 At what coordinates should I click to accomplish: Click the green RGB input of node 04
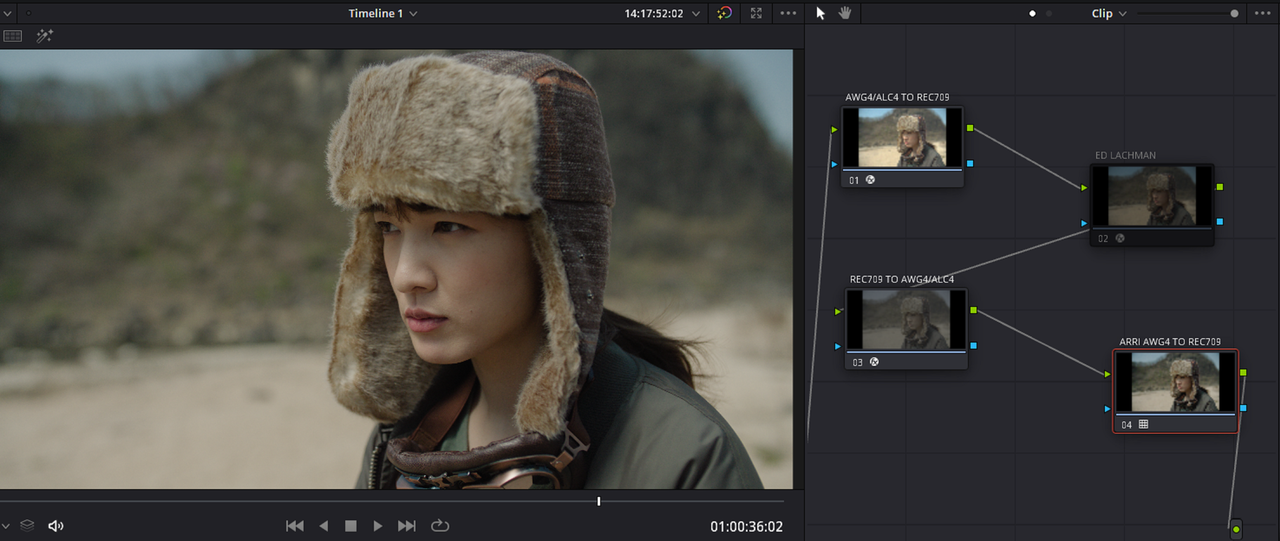click(x=1108, y=374)
